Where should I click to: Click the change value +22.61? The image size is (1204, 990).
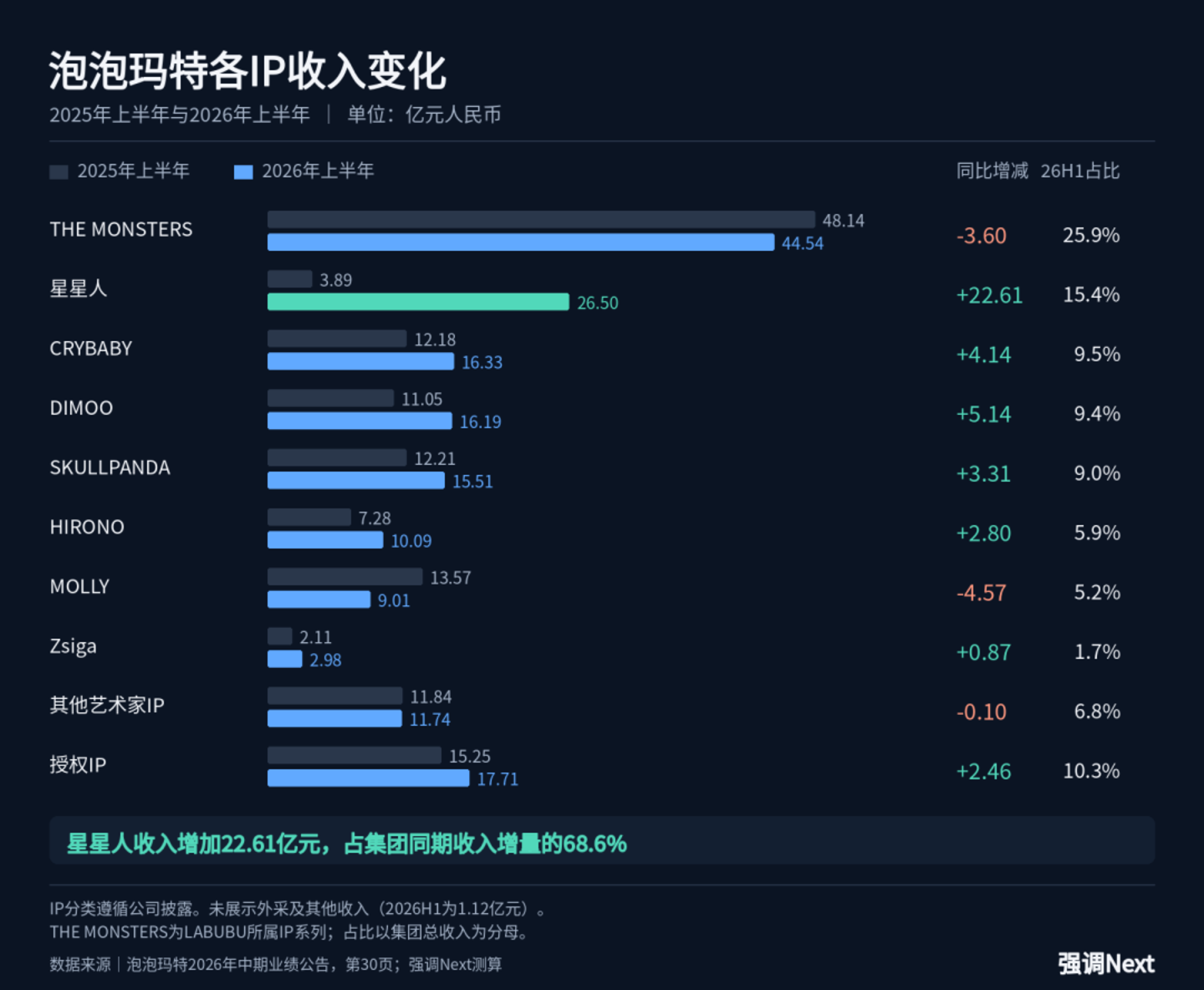tap(990, 295)
